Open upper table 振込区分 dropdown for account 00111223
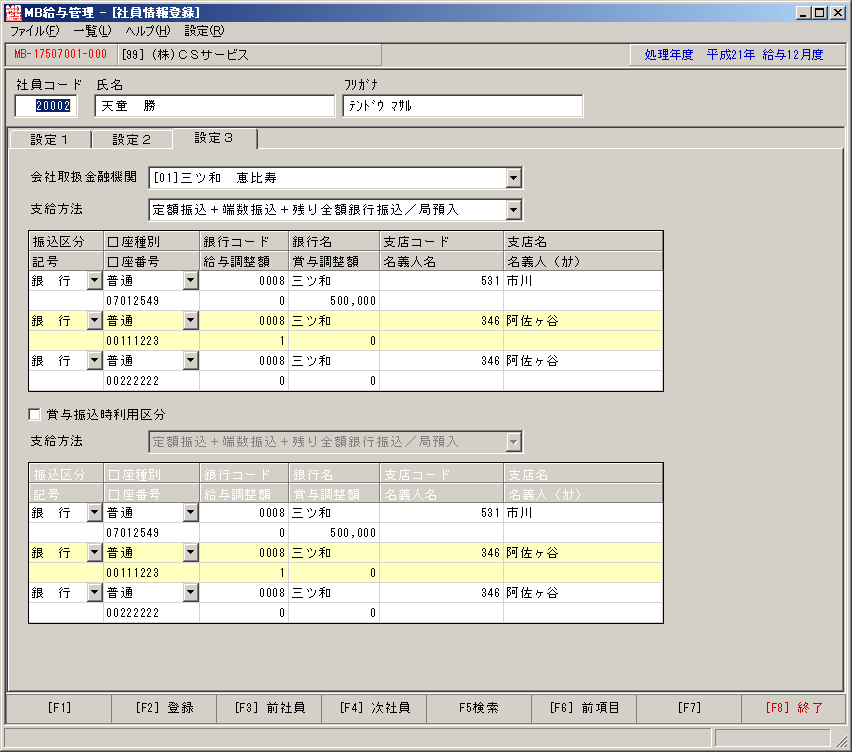 coord(95,321)
